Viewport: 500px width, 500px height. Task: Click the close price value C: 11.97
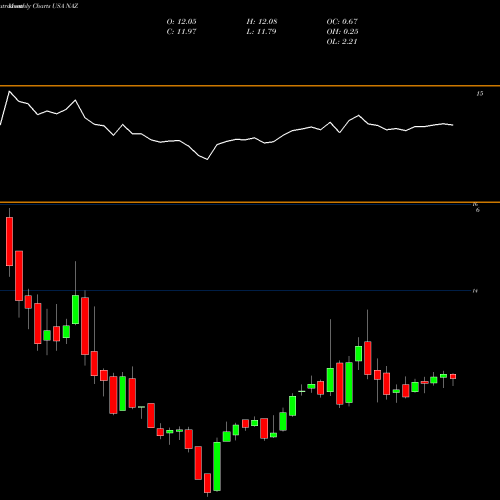pyautogui.click(x=181, y=32)
